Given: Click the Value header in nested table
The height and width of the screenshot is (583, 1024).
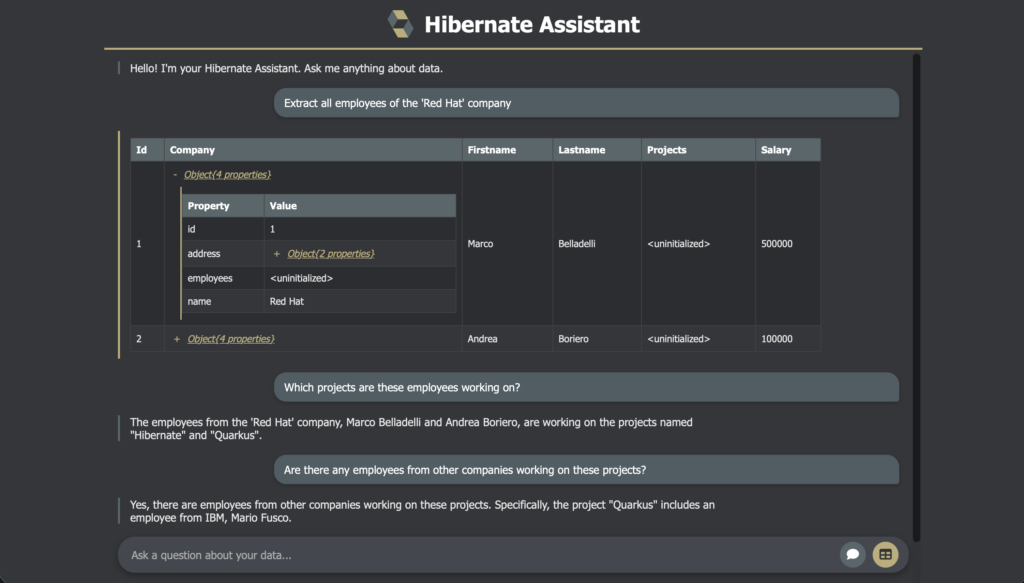Looking at the screenshot, I should 360,206.
